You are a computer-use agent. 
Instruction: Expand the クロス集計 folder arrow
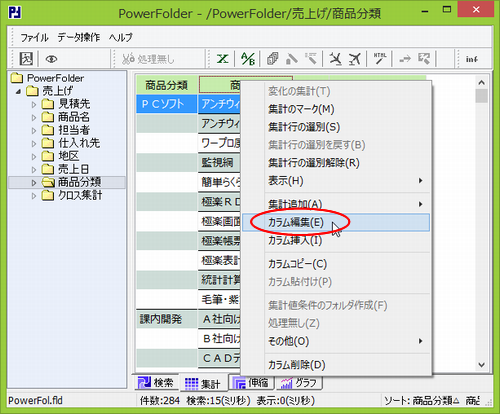[34, 196]
